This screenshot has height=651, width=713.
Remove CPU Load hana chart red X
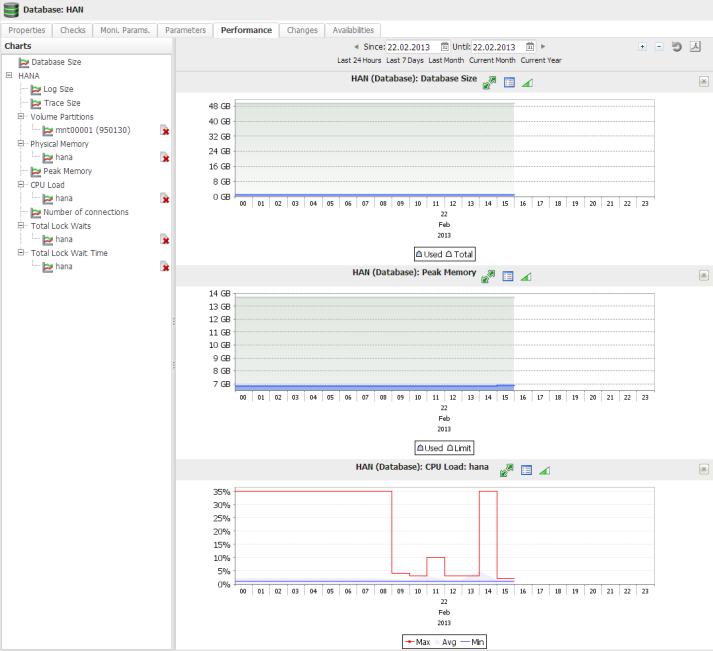(165, 199)
